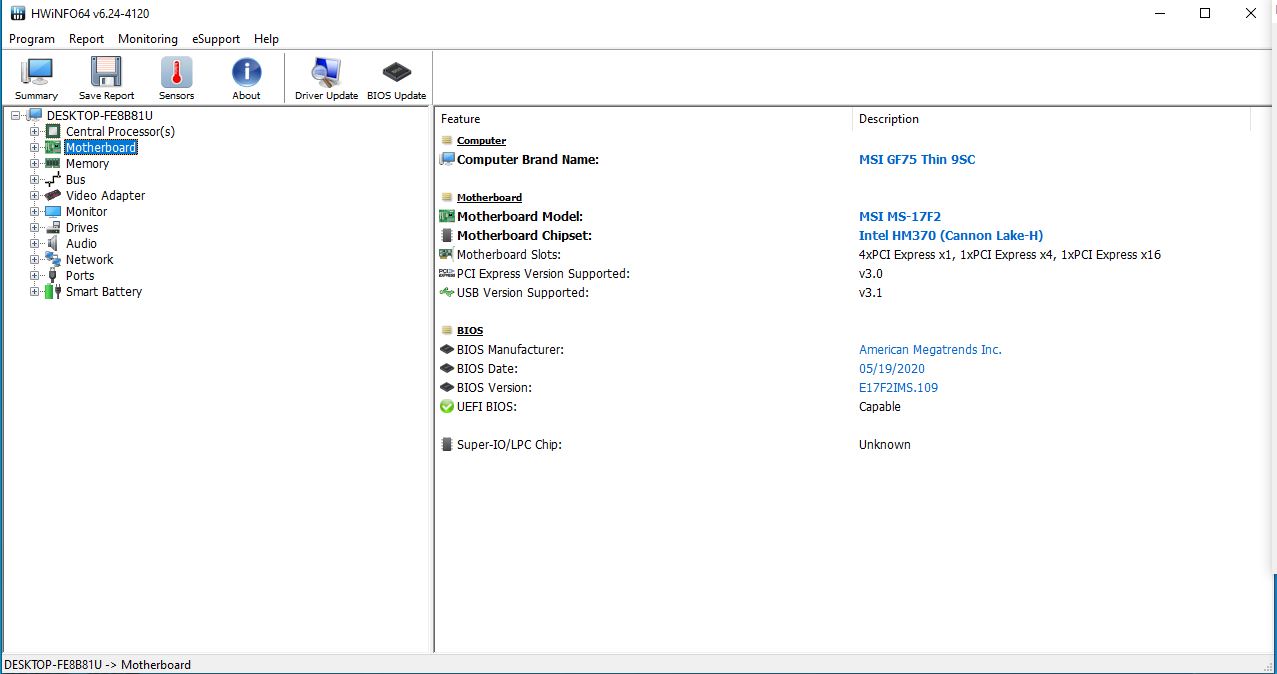Viewport: 1277px width, 674px height.
Task: Click the DESKTOP-FE8B81U computer icon
Action: tap(34, 115)
